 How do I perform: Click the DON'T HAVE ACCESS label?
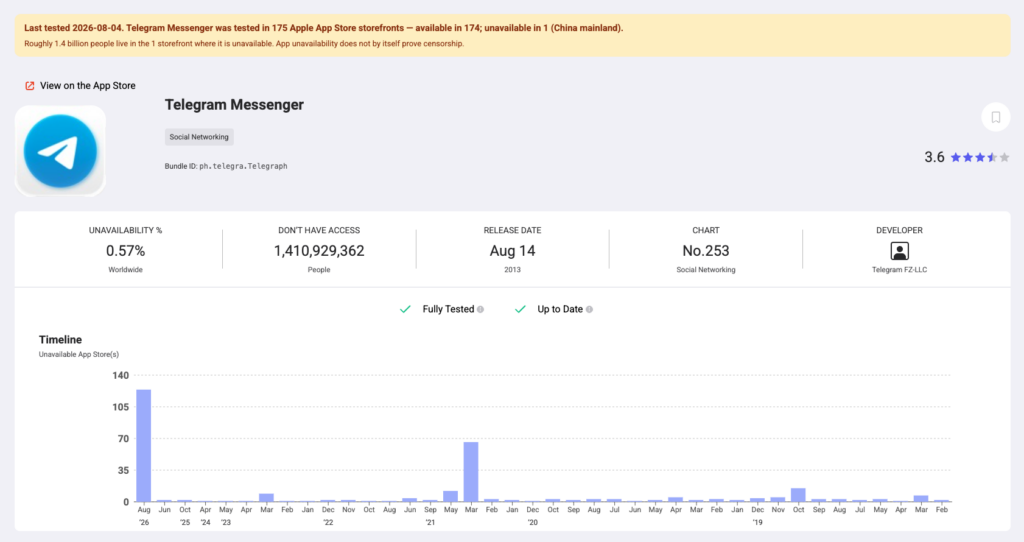tap(319, 231)
